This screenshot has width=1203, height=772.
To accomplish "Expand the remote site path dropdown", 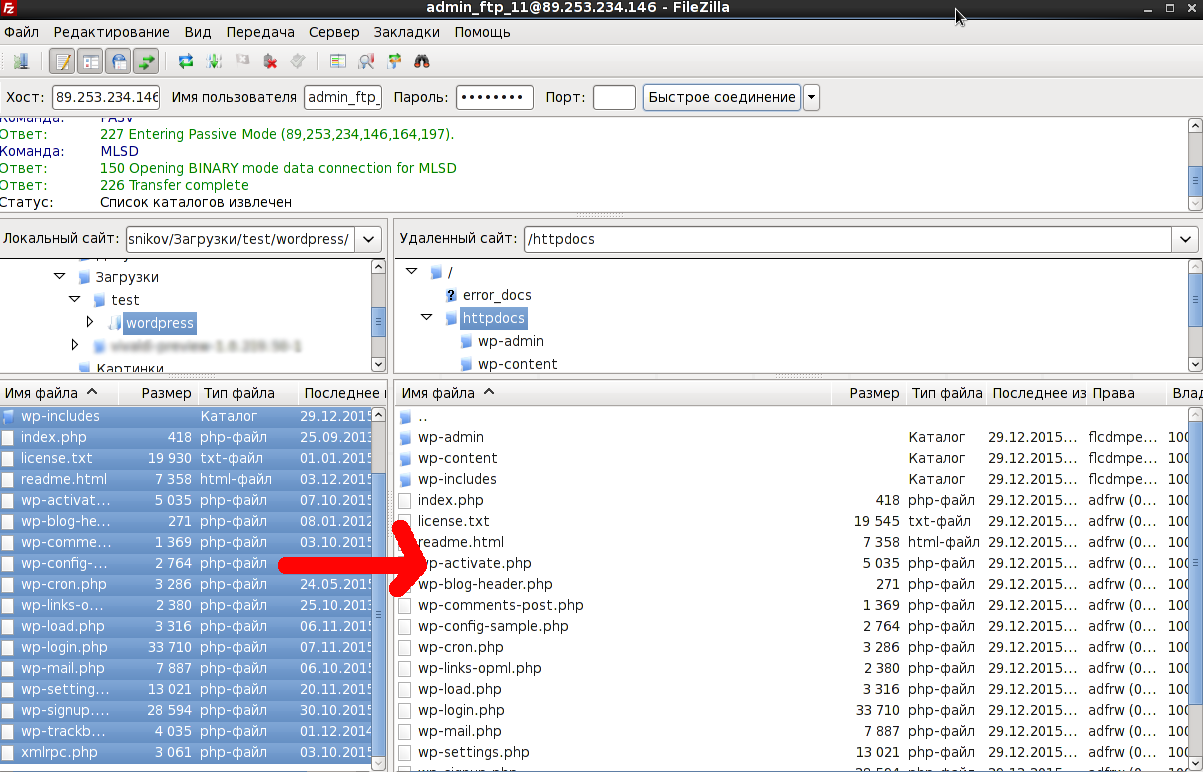I will point(1186,240).
